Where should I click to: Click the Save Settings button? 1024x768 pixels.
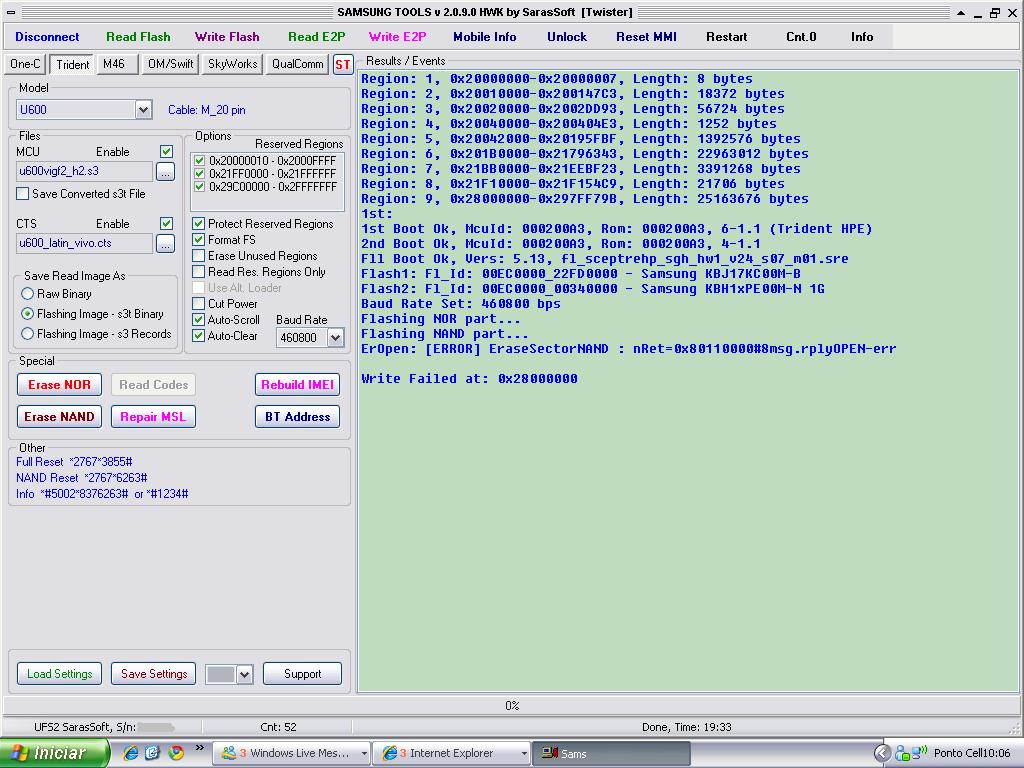(154, 674)
